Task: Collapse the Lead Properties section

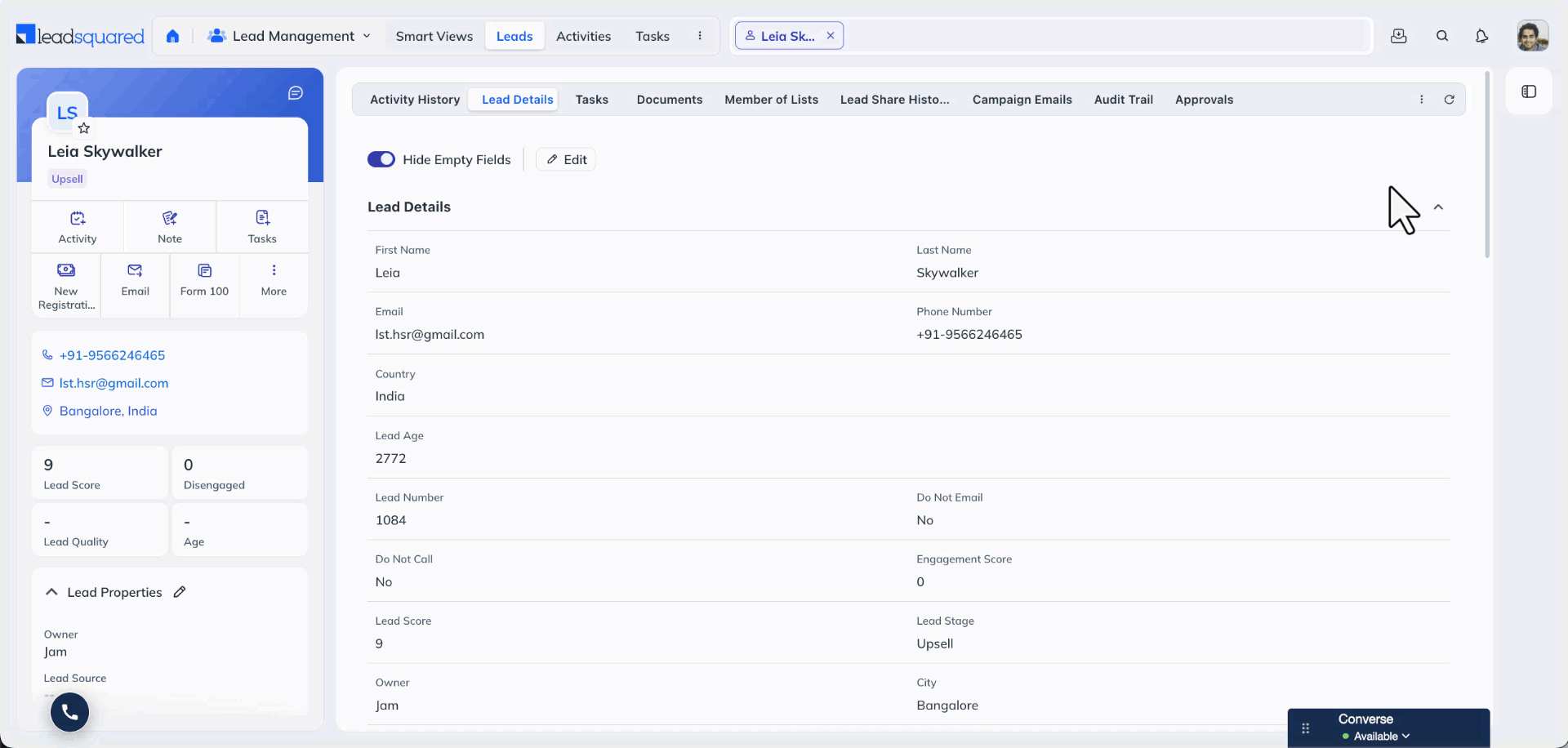Action: point(51,591)
